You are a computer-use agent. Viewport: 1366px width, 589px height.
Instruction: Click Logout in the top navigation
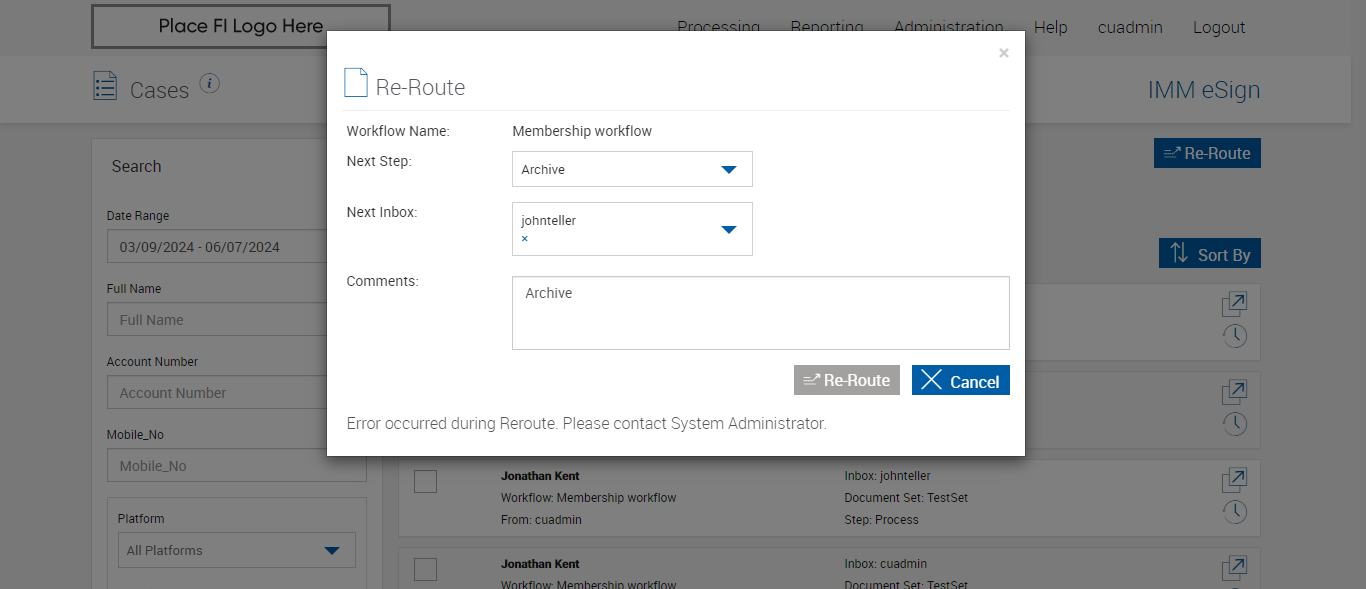click(1218, 28)
